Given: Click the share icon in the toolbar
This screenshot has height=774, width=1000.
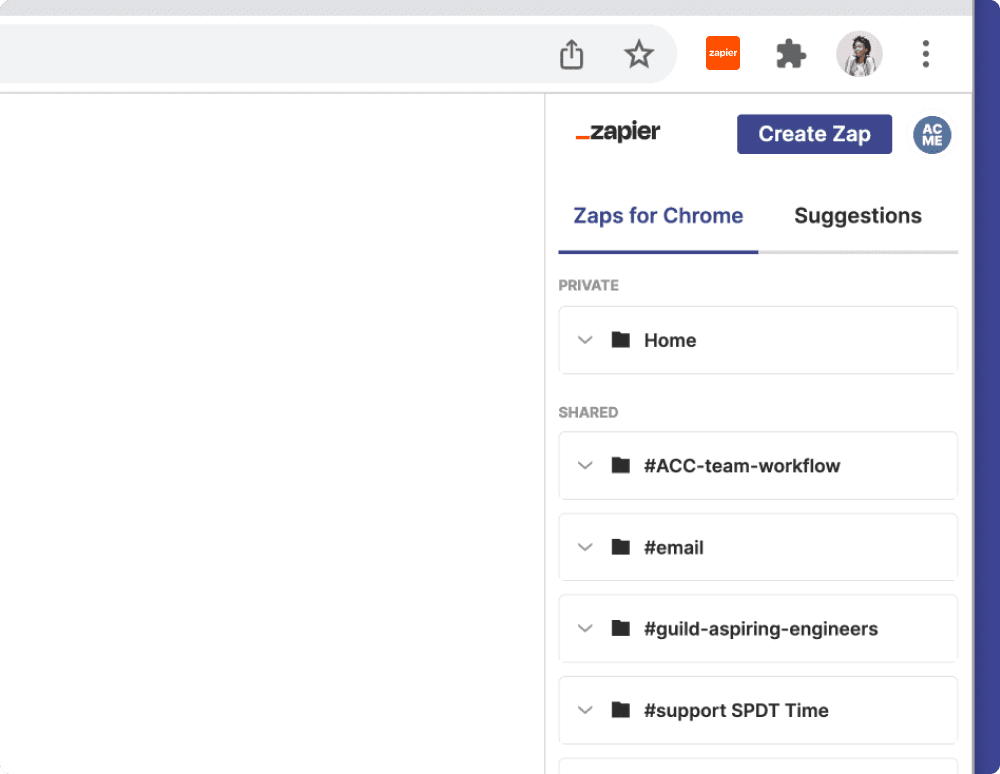Looking at the screenshot, I should [571, 54].
